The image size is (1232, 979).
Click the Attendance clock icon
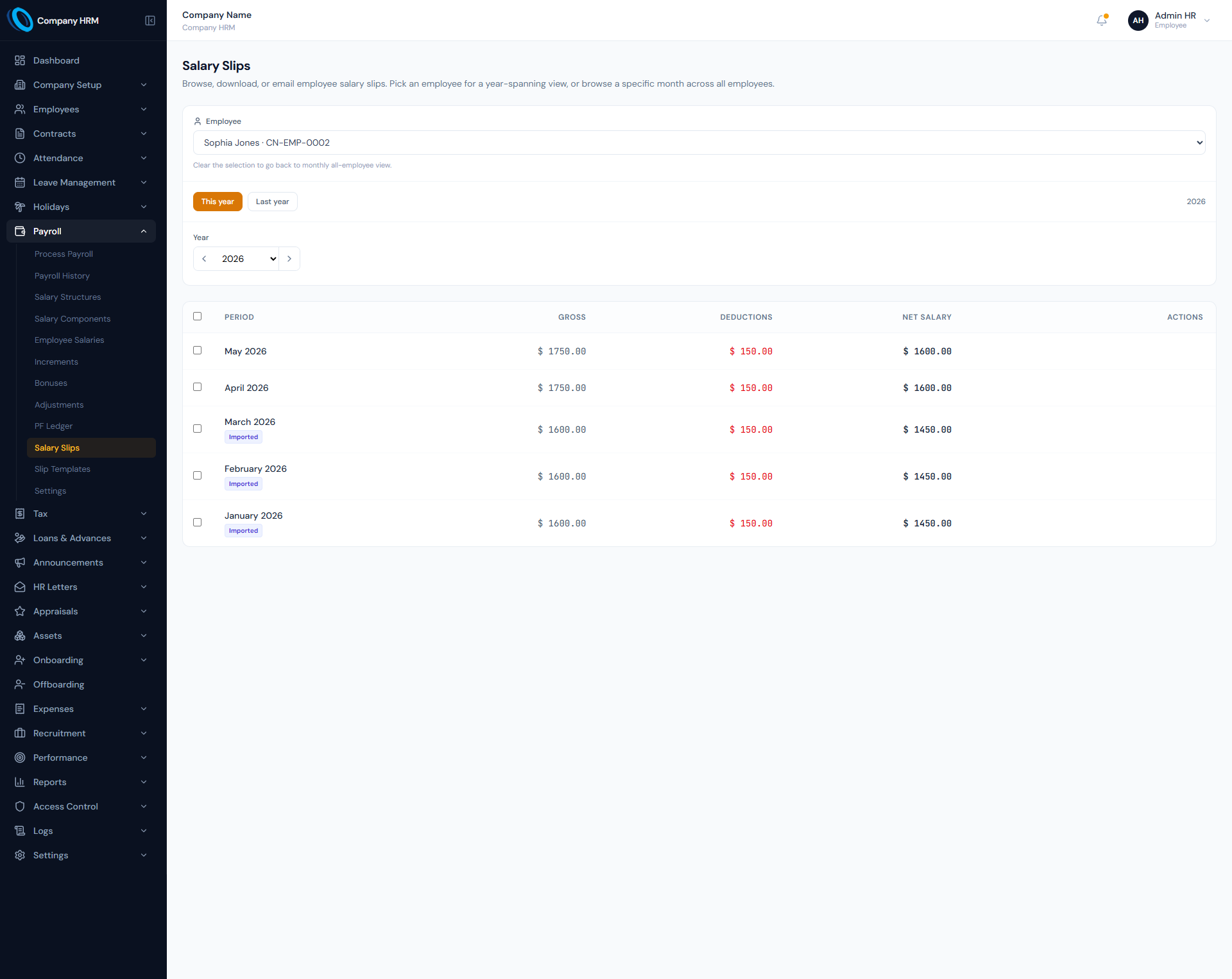tap(20, 158)
